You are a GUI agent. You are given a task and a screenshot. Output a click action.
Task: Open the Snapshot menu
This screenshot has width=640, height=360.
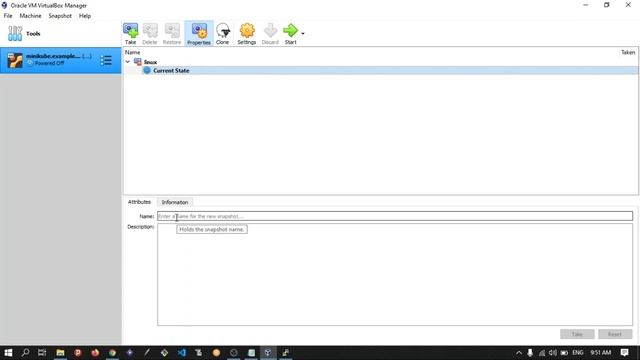tap(60, 16)
